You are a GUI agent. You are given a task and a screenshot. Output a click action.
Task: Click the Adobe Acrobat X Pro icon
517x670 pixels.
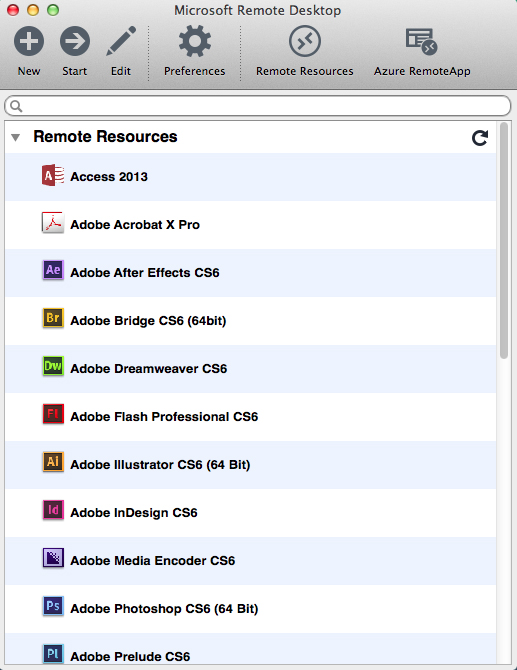[x=53, y=223]
